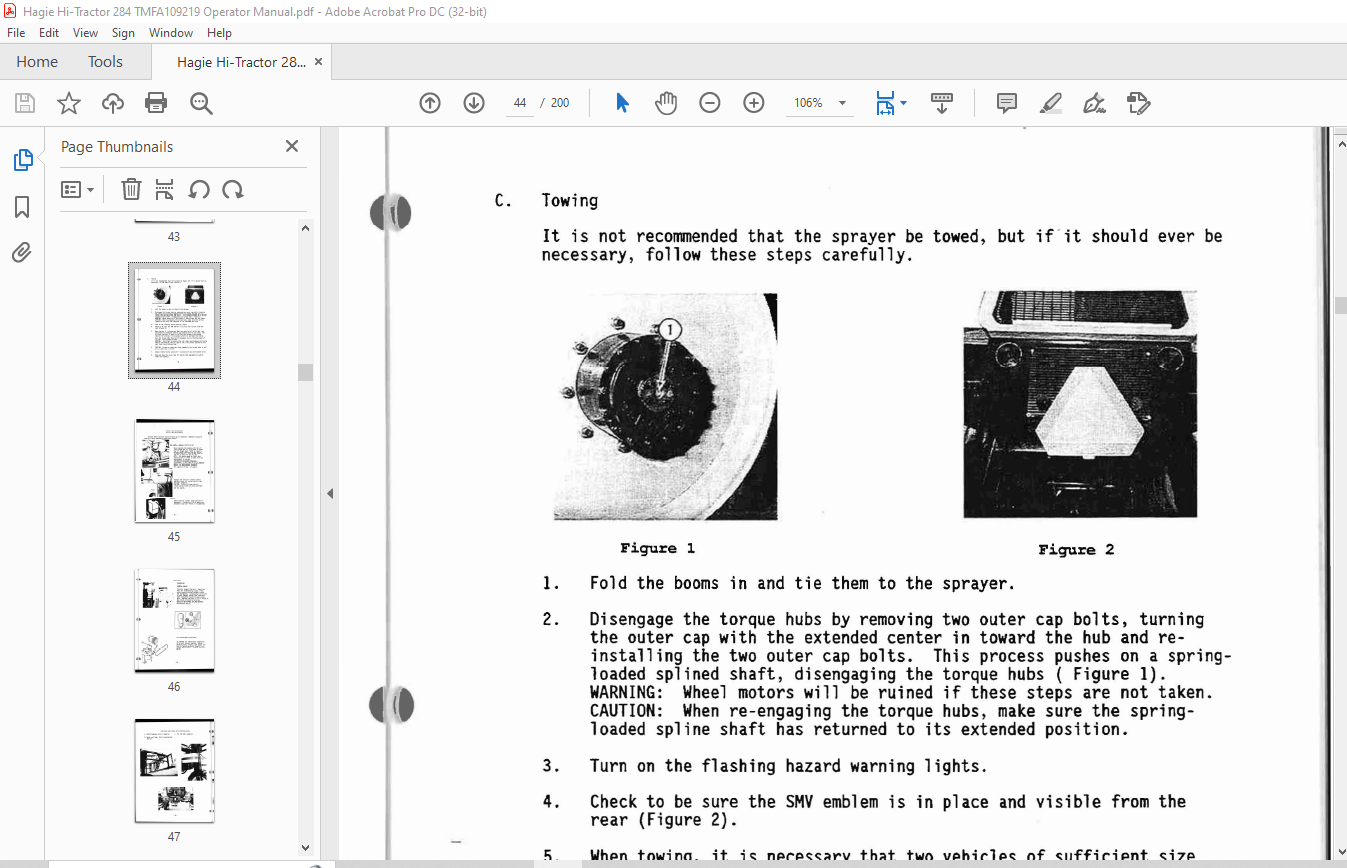The height and width of the screenshot is (868, 1347).
Task: Click the thumbnail label '45'
Action: click(x=174, y=537)
